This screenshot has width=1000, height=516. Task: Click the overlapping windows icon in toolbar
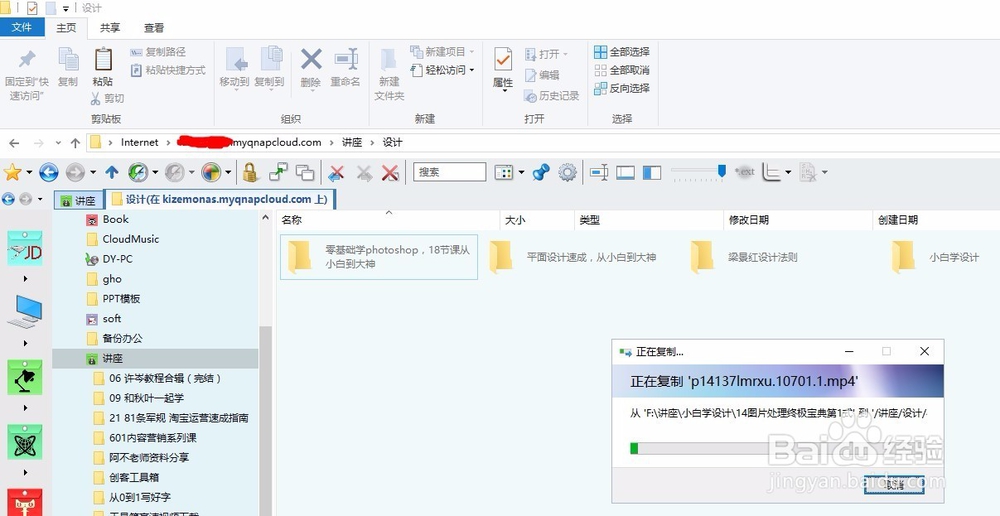click(305, 172)
